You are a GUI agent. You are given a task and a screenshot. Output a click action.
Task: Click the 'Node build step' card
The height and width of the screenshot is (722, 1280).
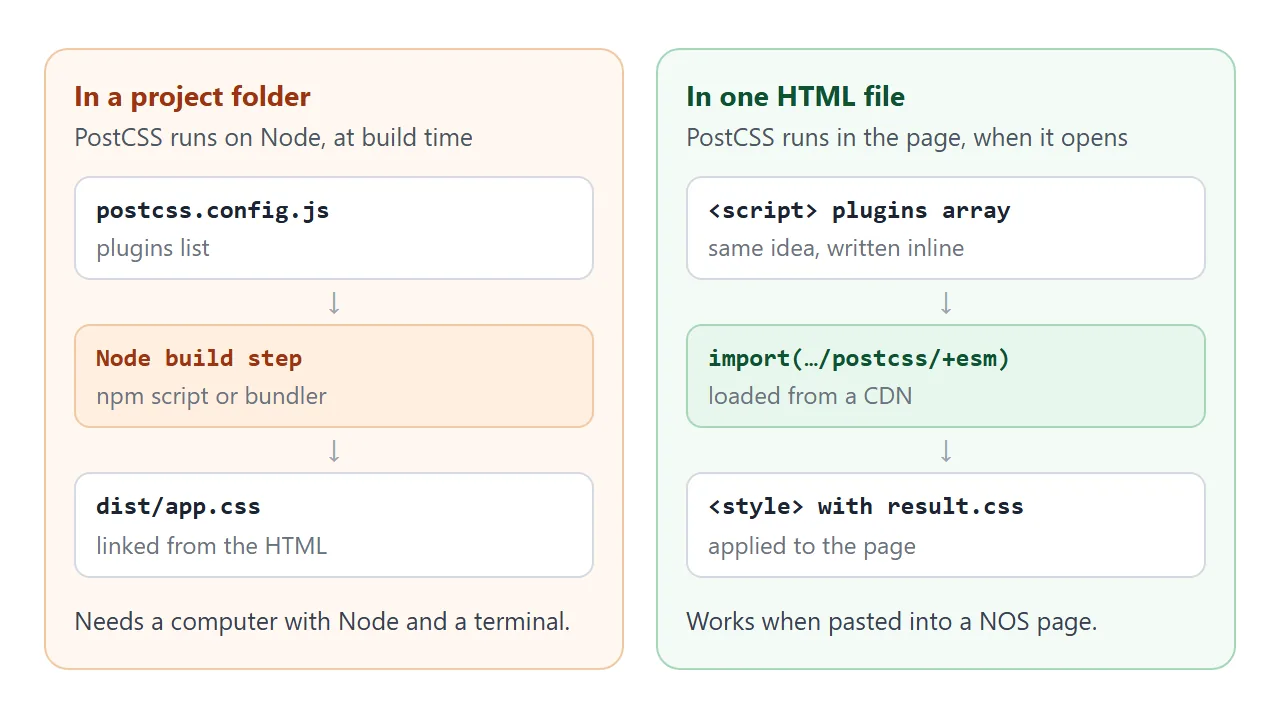point(334,376)
